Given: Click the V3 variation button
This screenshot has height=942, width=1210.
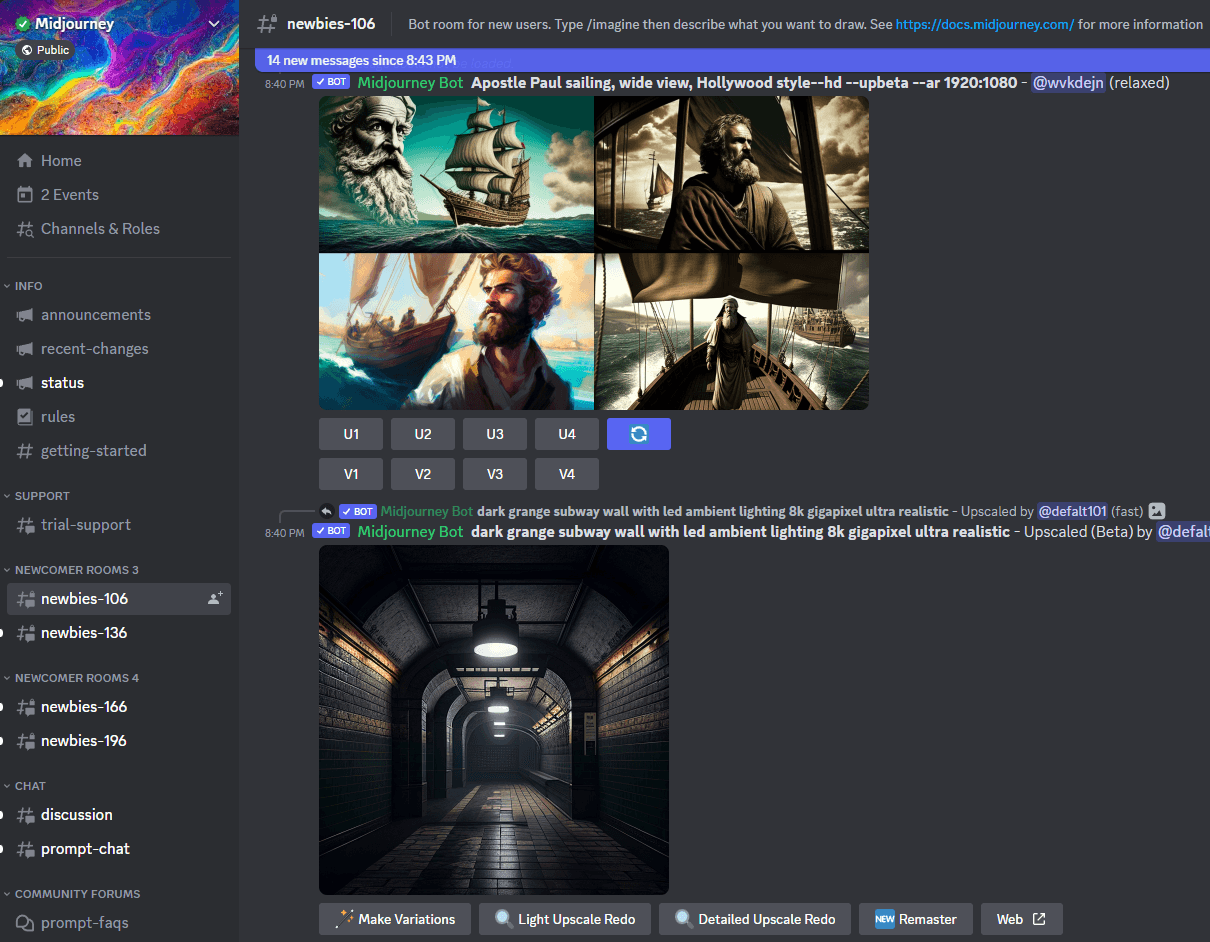Looking at the screenshot, I should (x=495, y=474).
